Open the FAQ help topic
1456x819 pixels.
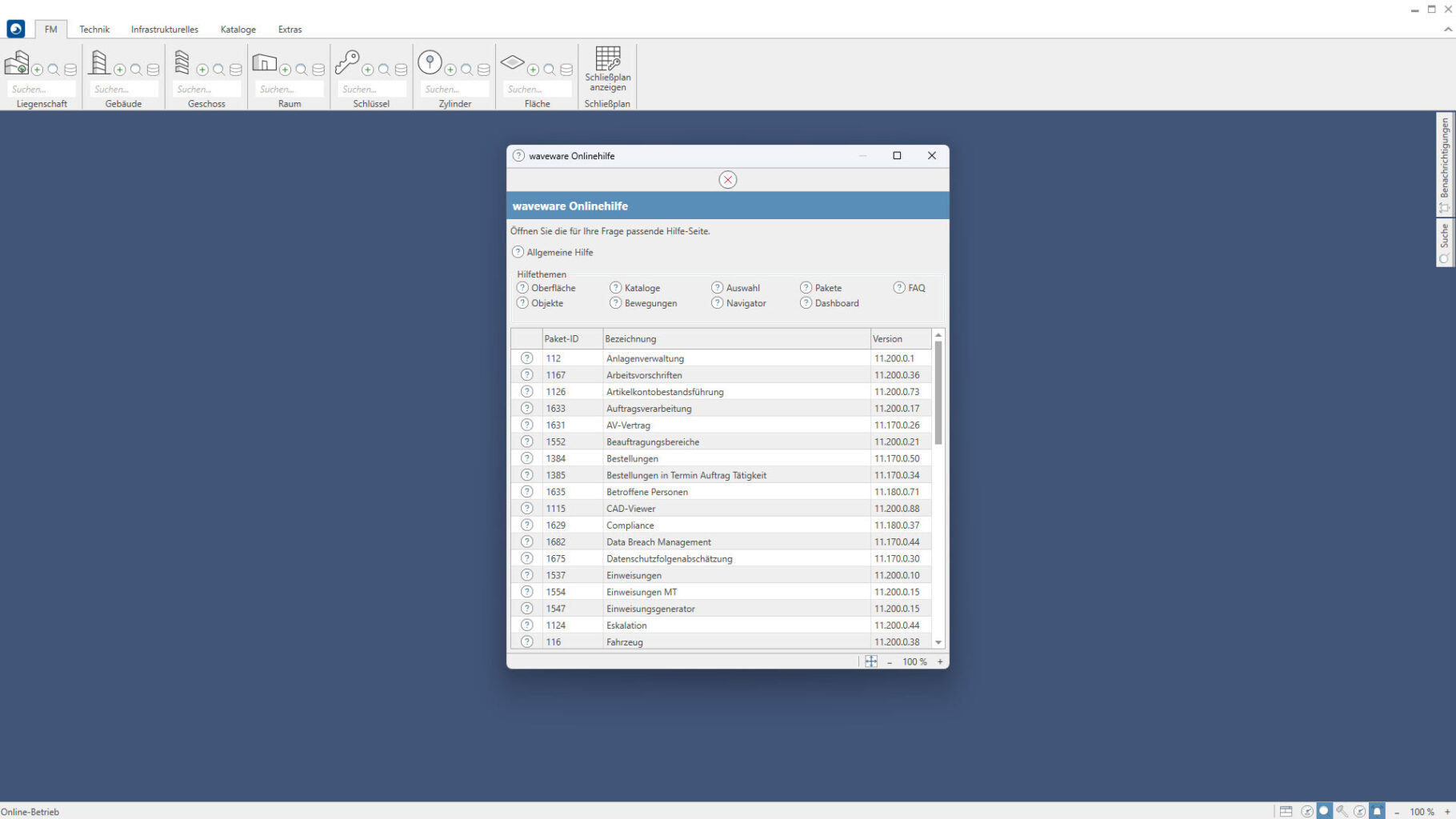[916, 288]
